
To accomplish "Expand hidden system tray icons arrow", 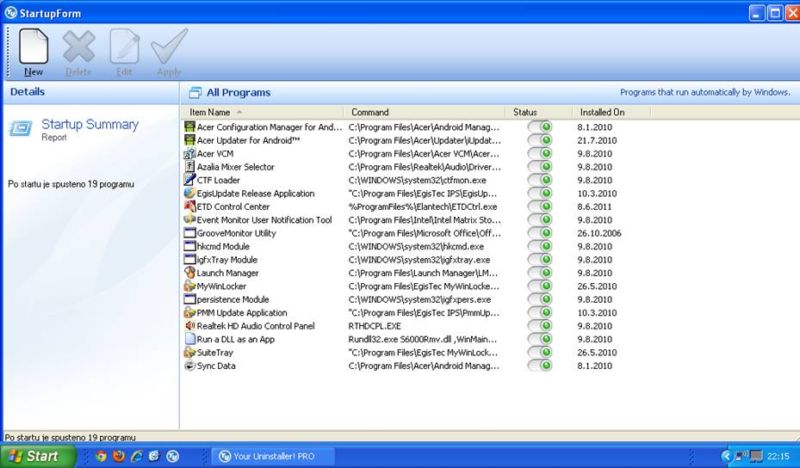I will 726,456.
